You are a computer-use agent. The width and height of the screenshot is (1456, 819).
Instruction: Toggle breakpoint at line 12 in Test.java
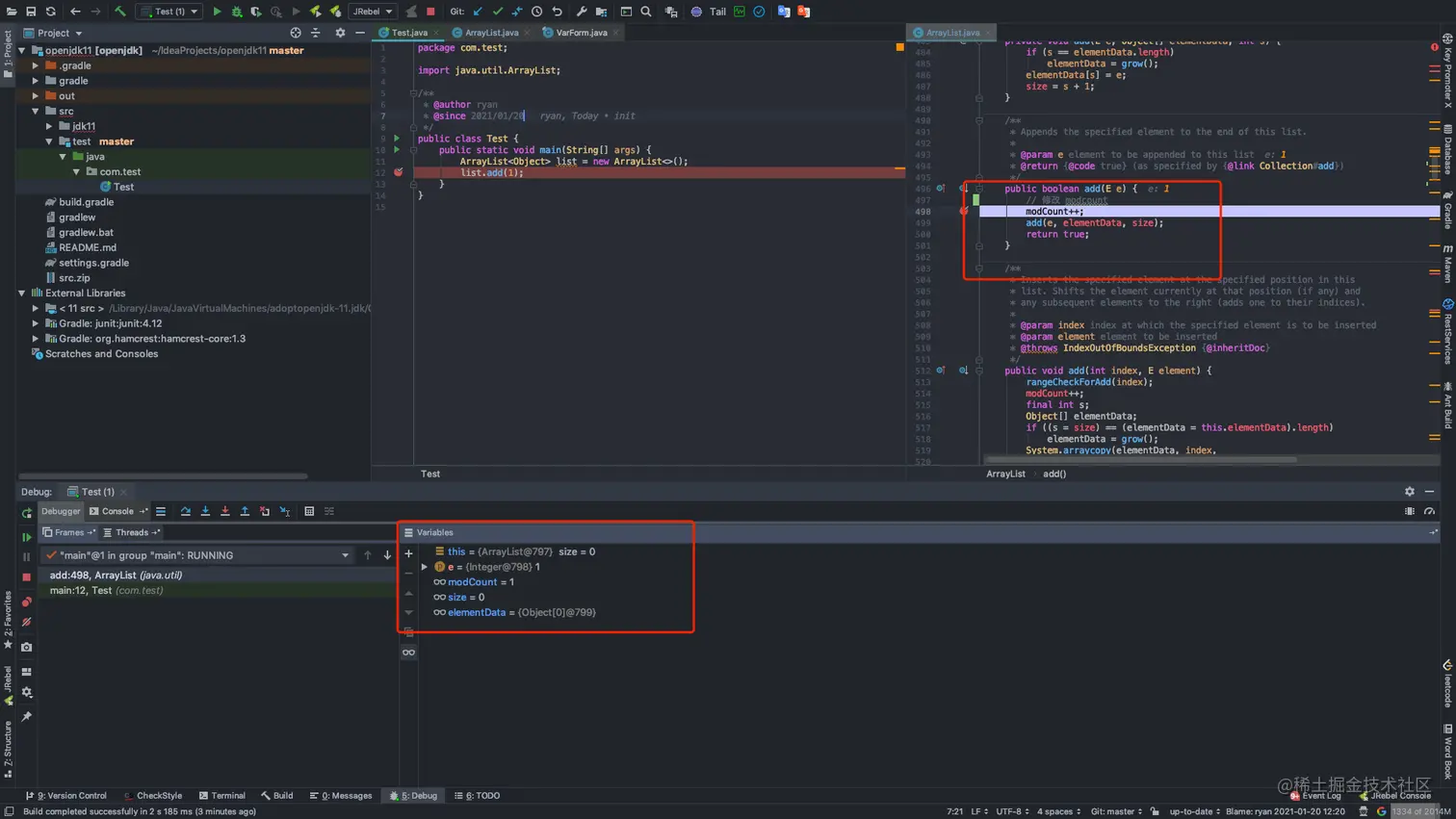pyautogui.click(x=398, y=172)
